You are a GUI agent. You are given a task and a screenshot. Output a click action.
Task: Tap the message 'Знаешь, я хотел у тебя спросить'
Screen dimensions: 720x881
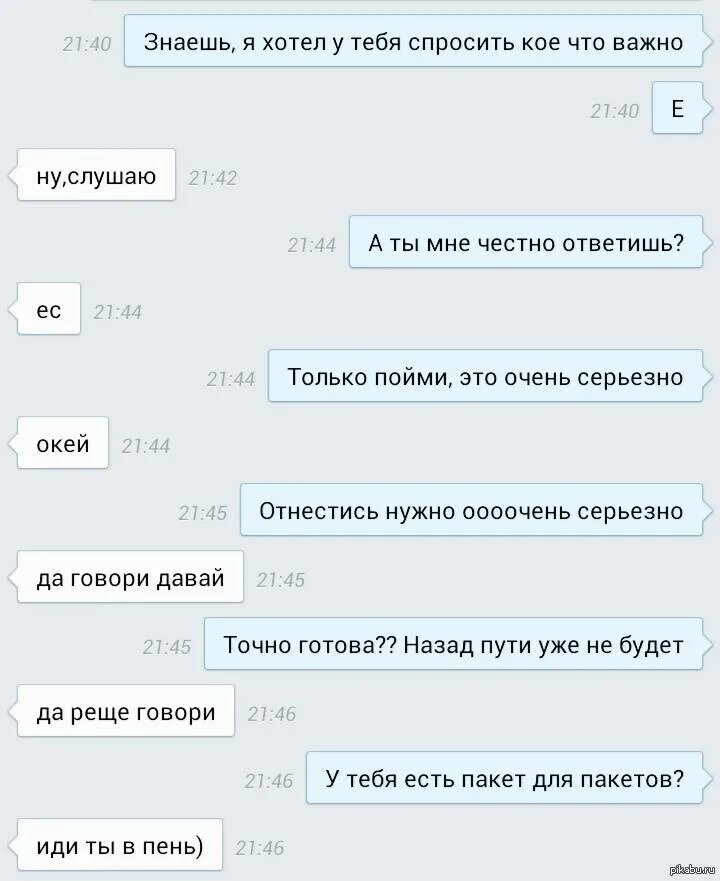coord(413,42)
